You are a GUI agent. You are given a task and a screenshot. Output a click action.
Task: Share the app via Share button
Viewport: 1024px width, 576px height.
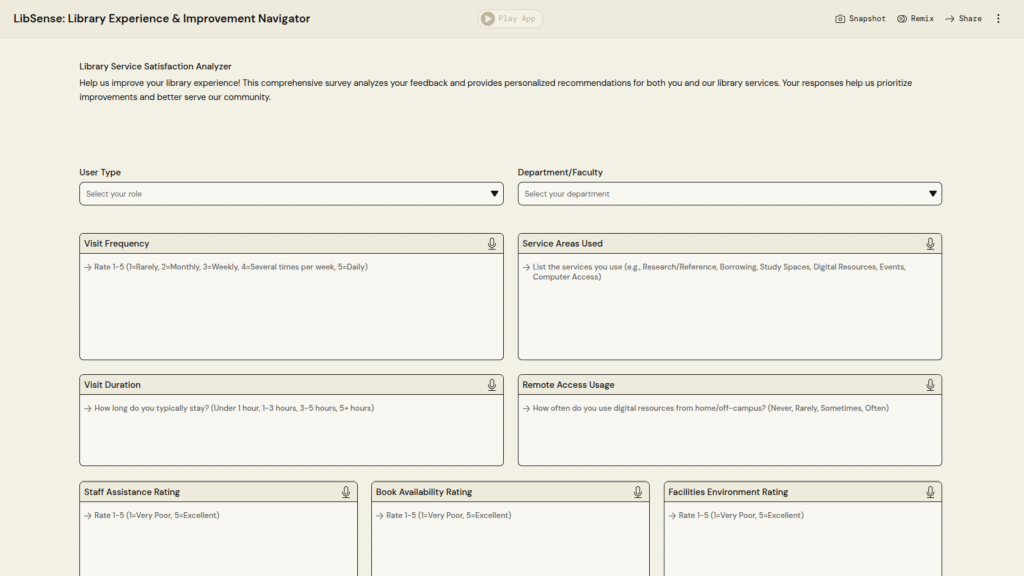click(x=963, y=19)
